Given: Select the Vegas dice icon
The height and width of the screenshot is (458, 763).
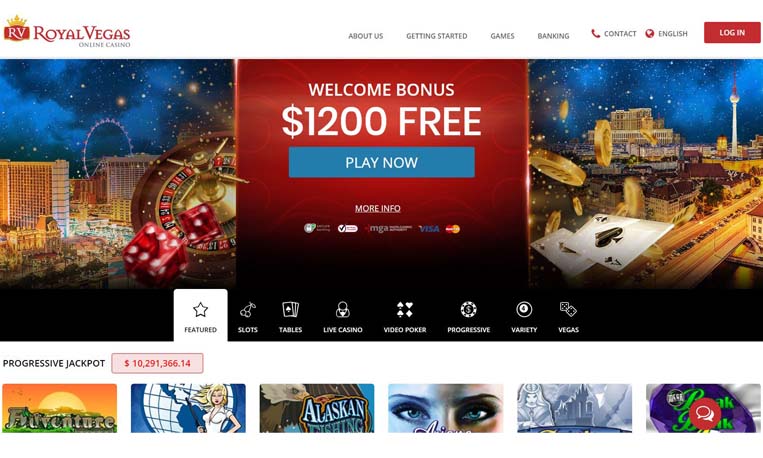Looking at the screenshot, I should coord(568,309).
